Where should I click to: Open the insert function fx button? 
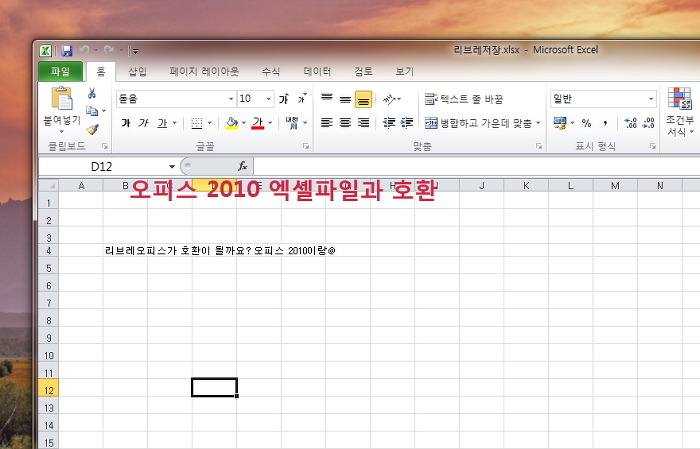tap(242, 166)
